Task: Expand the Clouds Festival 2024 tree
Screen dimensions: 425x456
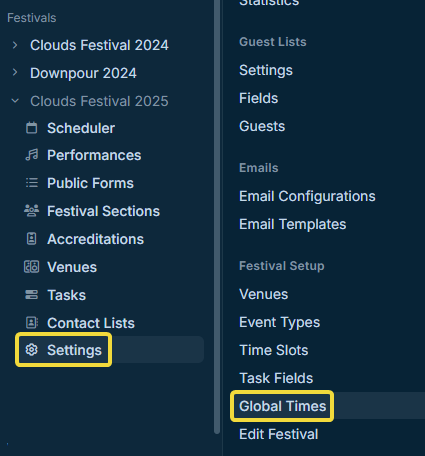Action: pyautogui.click(x=15, y=45)
